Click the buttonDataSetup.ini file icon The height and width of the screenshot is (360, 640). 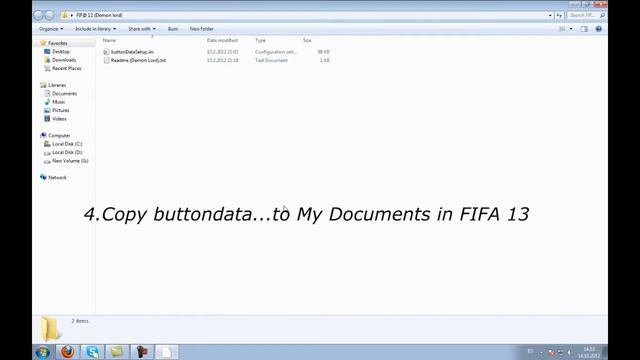(106, 52)
